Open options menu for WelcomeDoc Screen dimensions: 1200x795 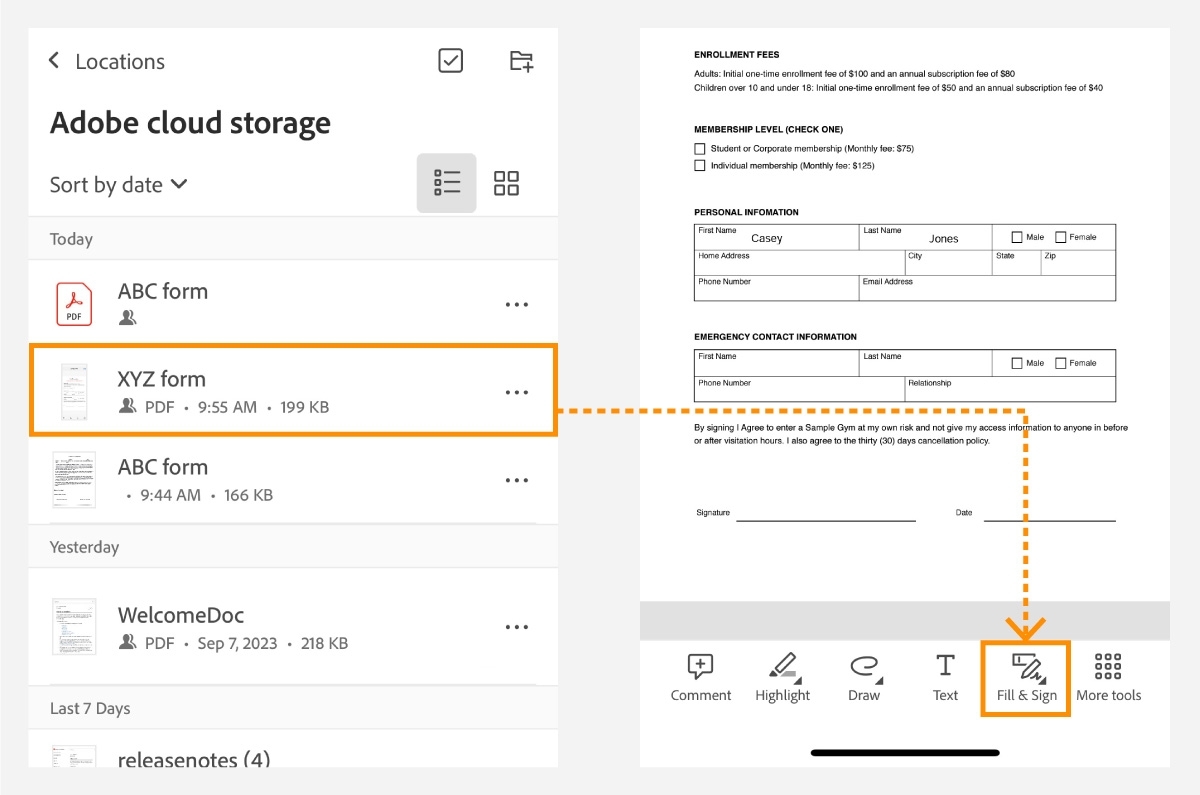pos(517,627)
